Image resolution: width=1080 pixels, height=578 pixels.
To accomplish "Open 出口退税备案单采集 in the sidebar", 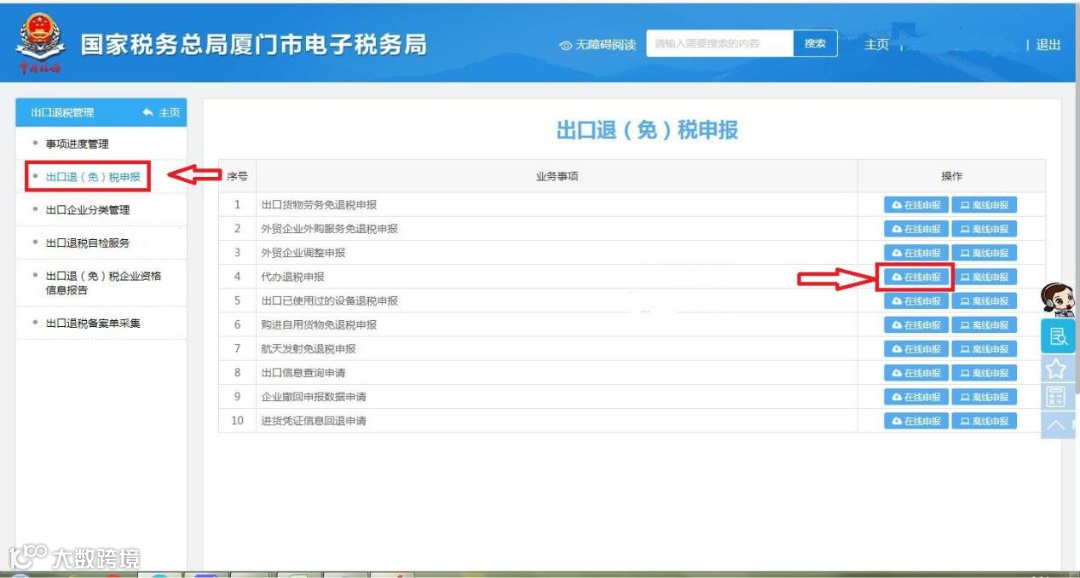I will pyautogui.click(x=93, y=322).
